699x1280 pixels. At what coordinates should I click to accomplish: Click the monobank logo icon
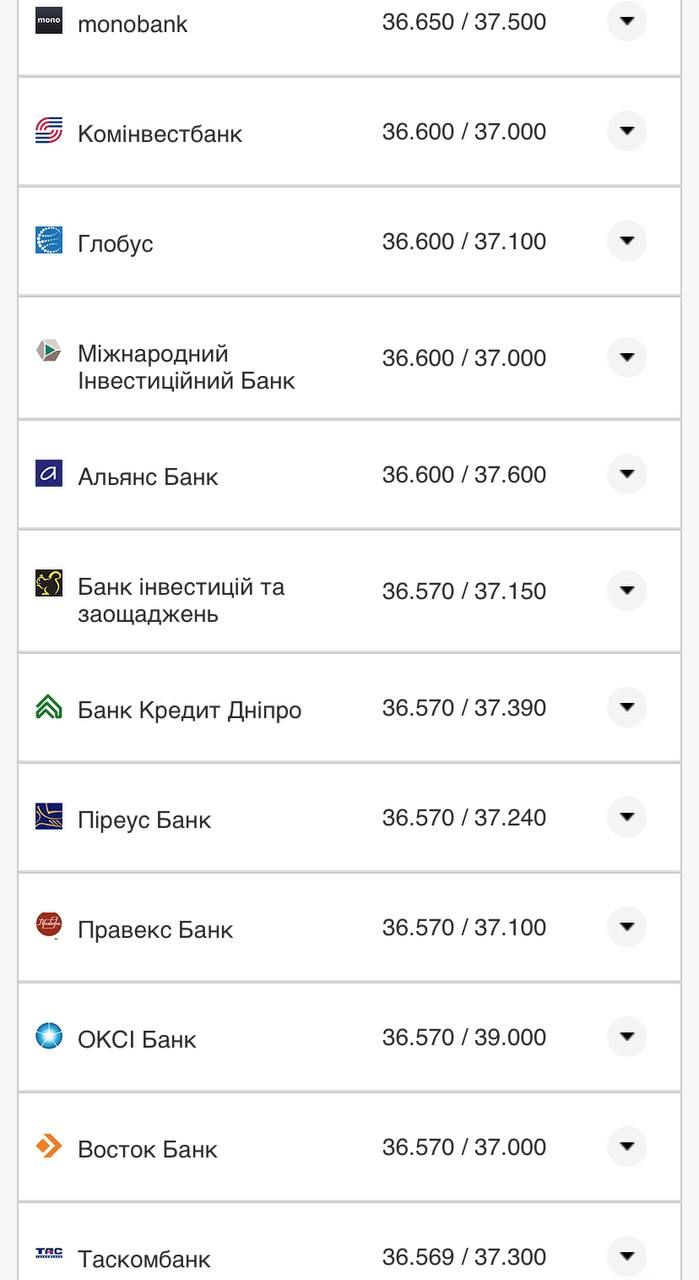pyautogui.click(x=48, y=20)
